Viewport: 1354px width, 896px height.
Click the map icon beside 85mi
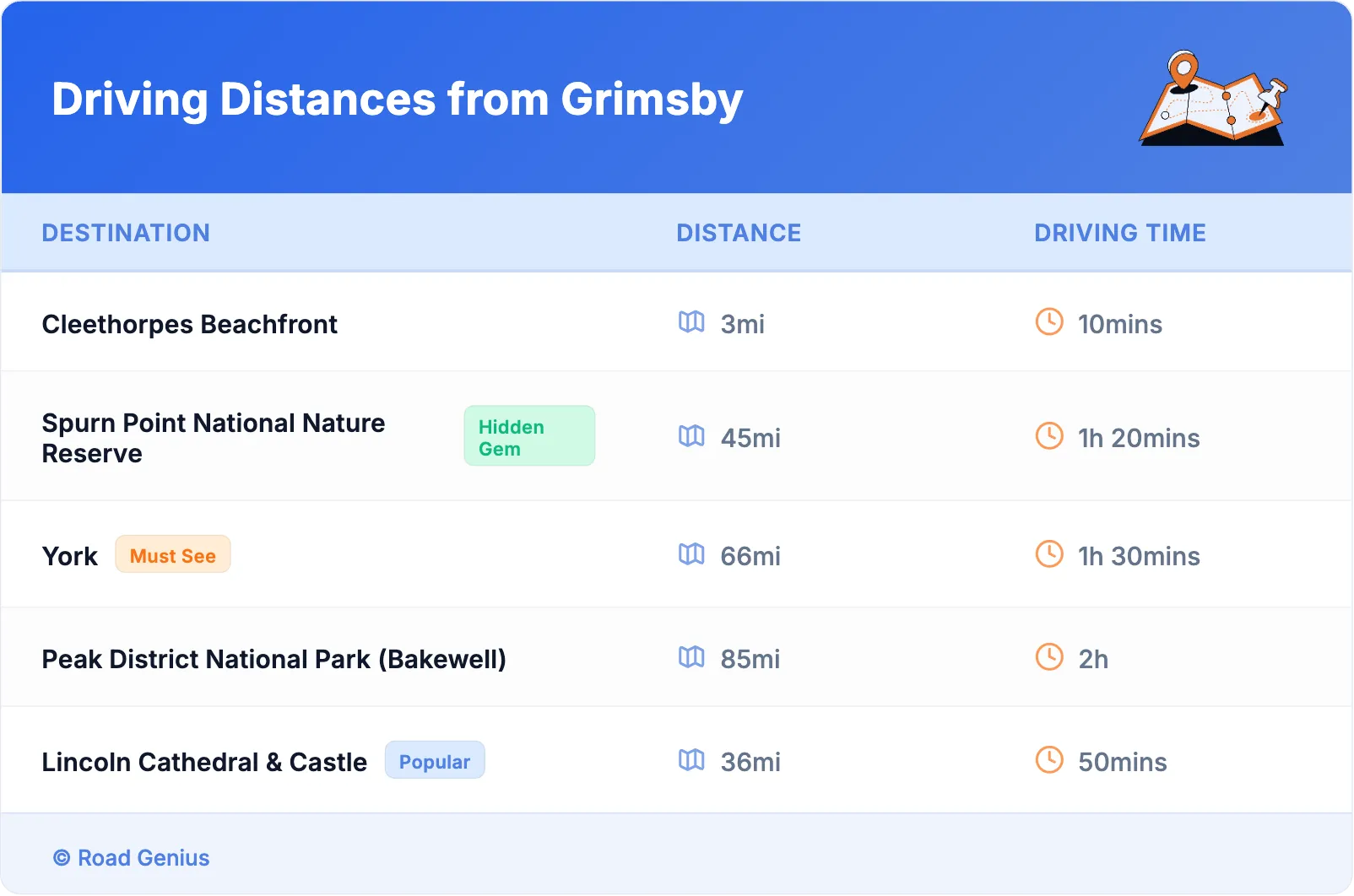pyautogui.click(x=691, y=656)
